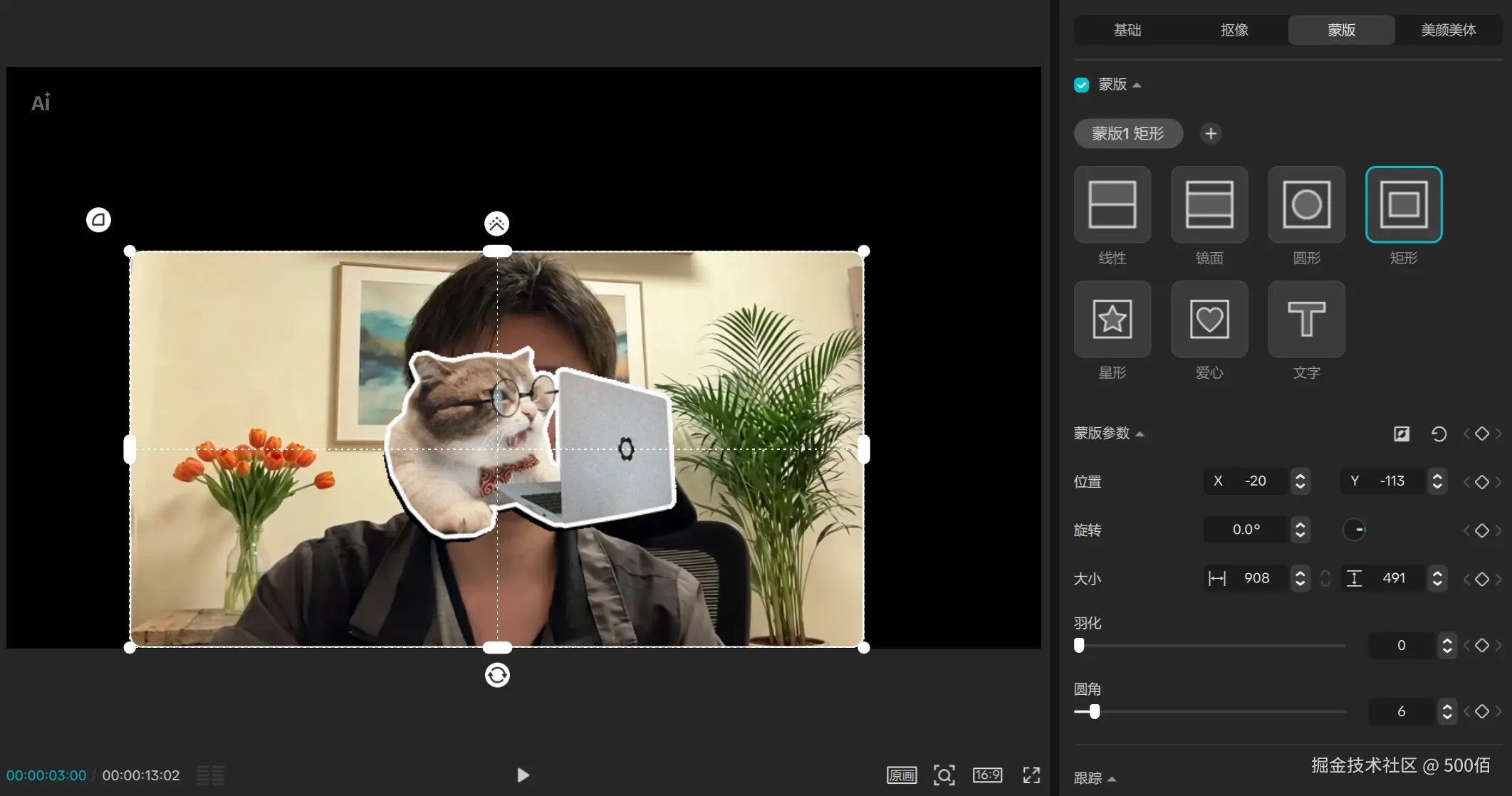Select the 蒙版1 矩形 mask chip
The image size is (1512, 796).
coord(1127,134)
